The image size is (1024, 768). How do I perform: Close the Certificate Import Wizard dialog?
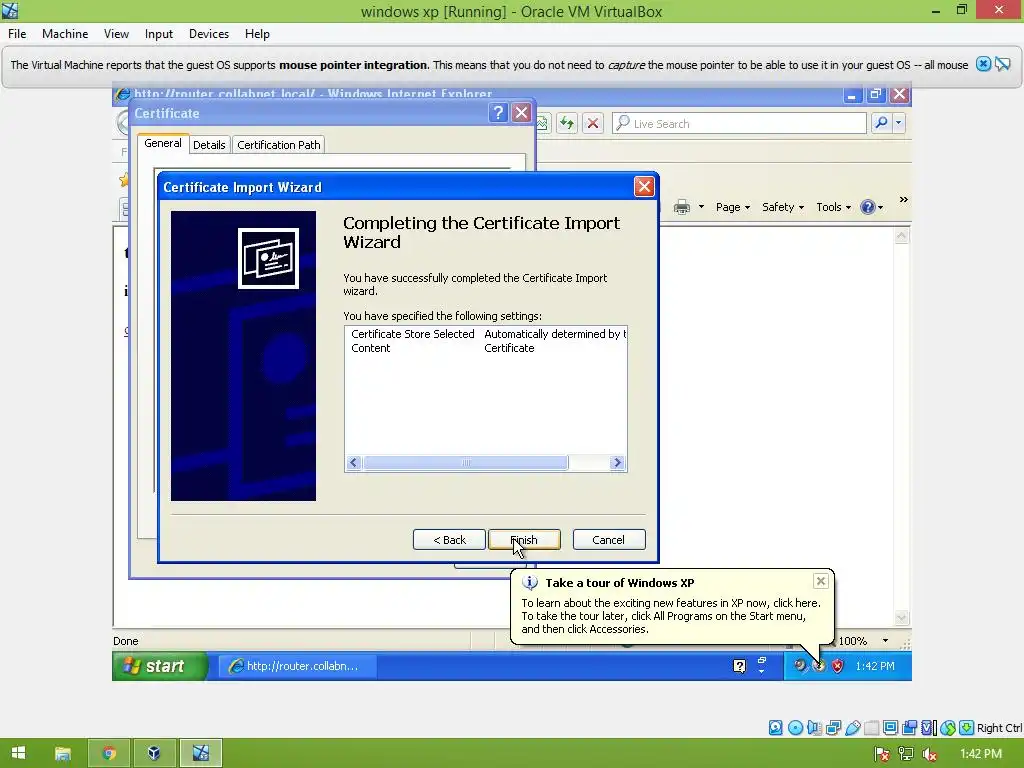coord(644,187)
